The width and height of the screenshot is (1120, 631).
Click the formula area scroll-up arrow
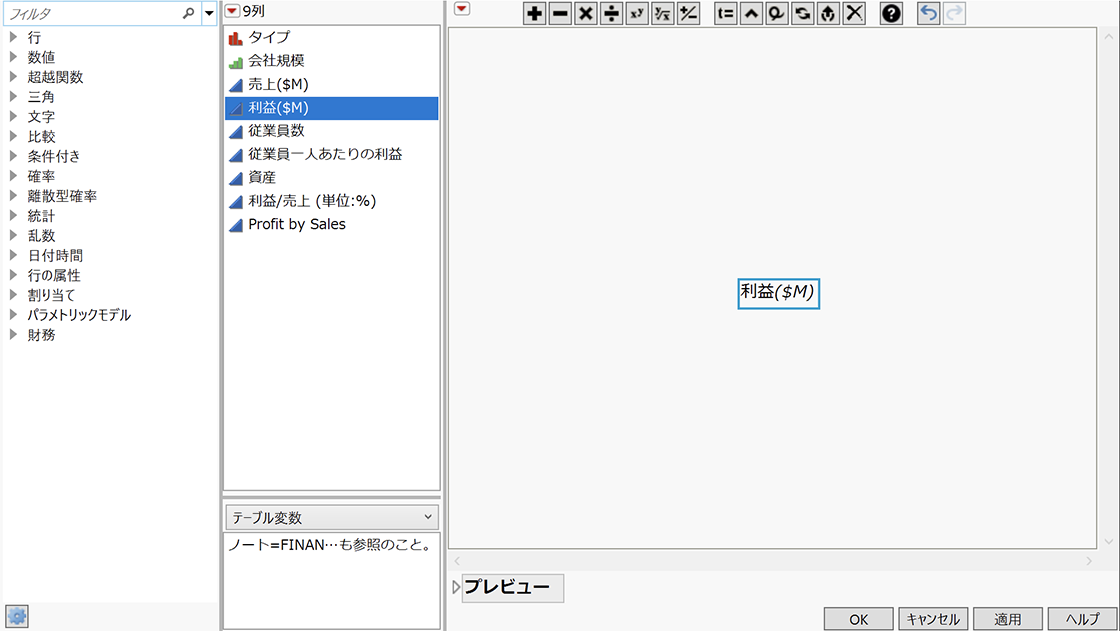pos(1109,36)
